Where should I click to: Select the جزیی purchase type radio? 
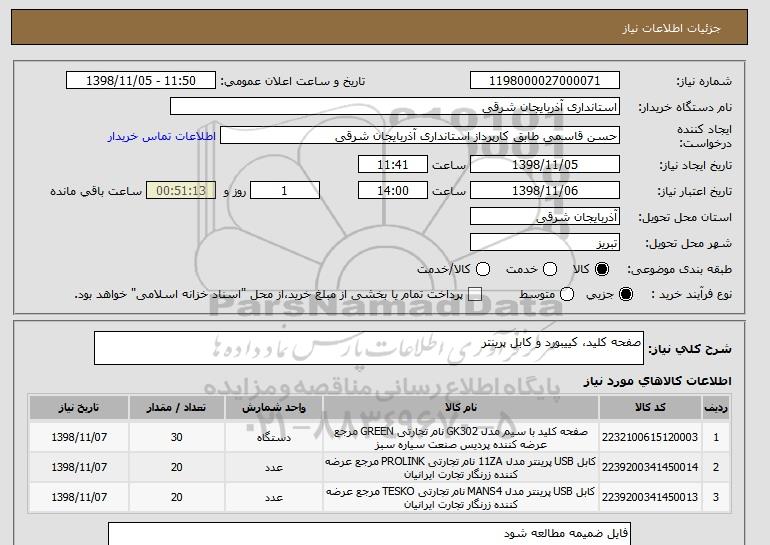[626, 294]
